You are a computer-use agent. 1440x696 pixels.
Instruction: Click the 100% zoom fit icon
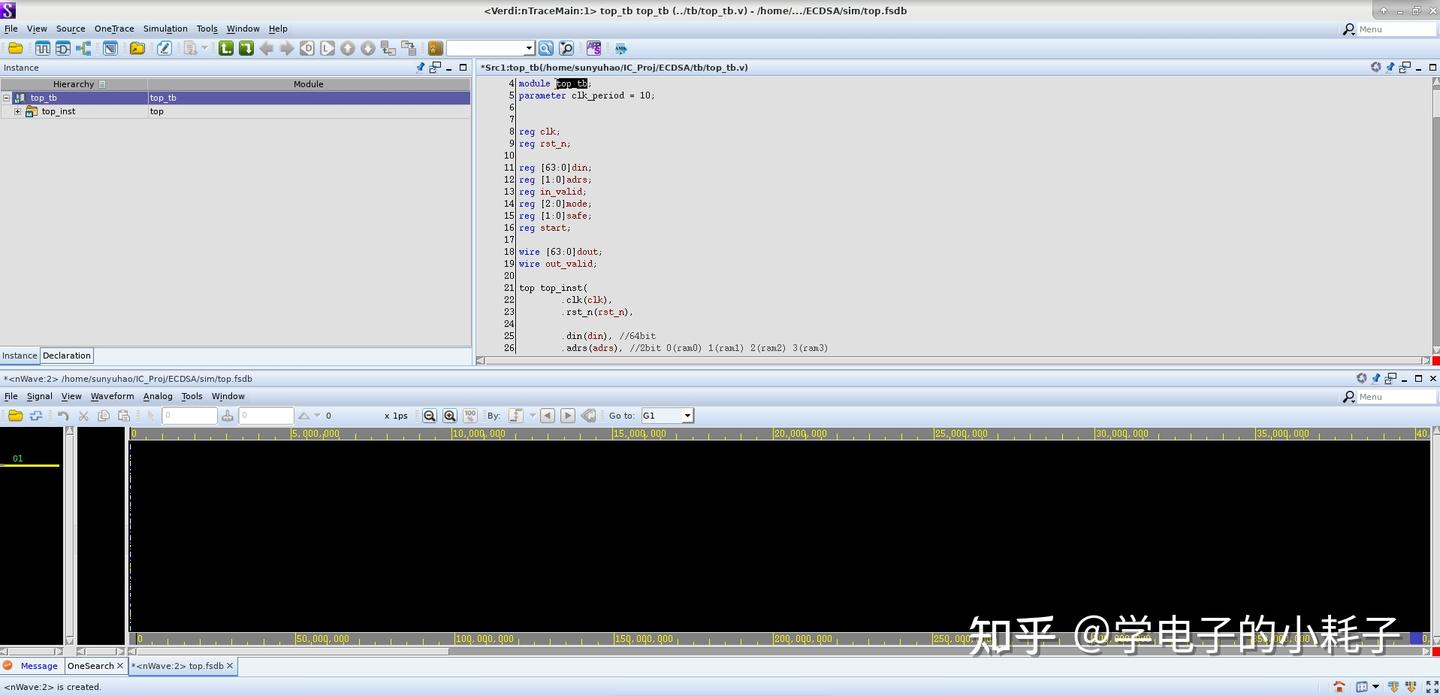pyautogui.click(x=470, y=415)
